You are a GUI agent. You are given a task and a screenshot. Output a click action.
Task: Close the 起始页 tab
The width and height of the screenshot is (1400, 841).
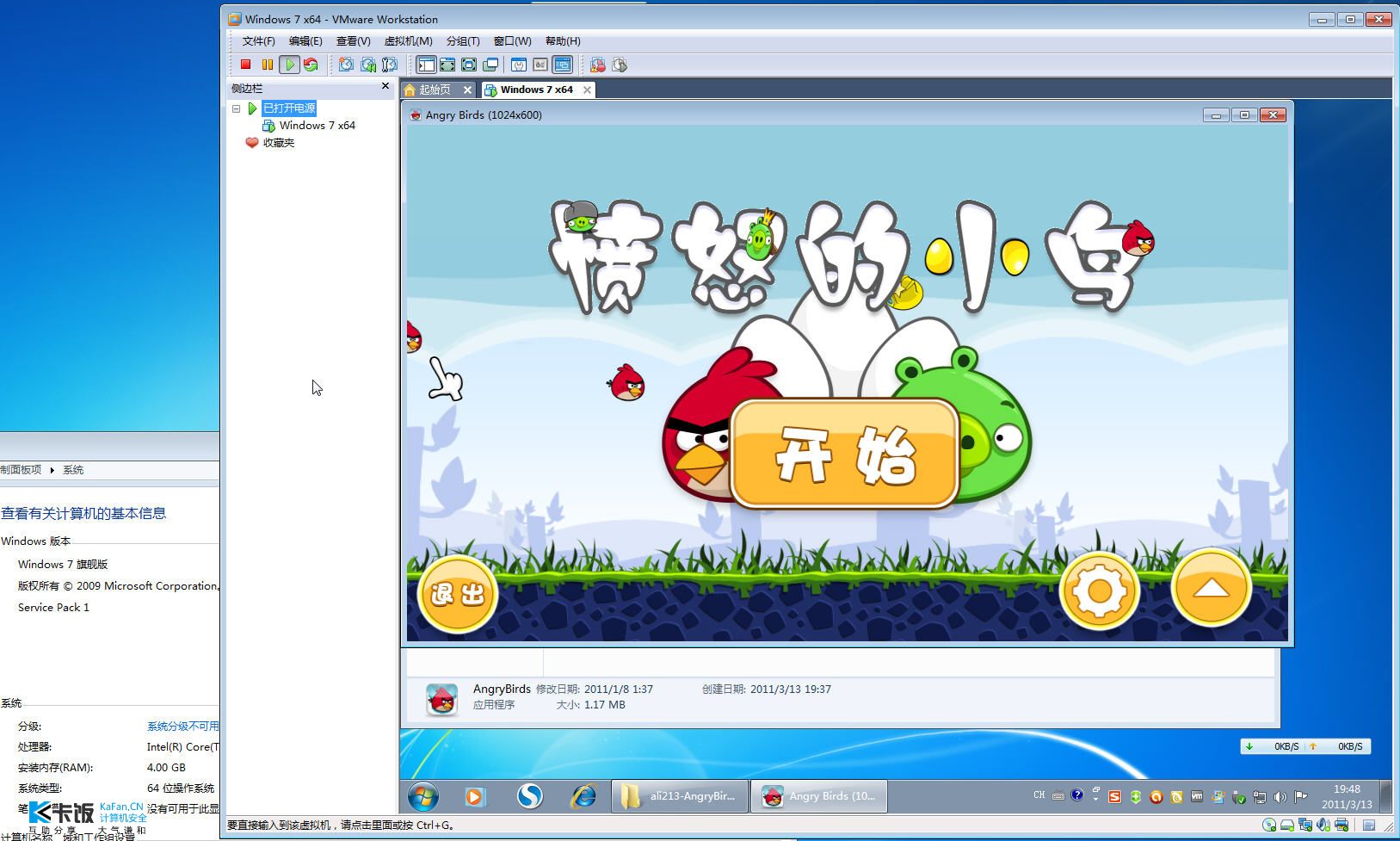tap(467, 90)
